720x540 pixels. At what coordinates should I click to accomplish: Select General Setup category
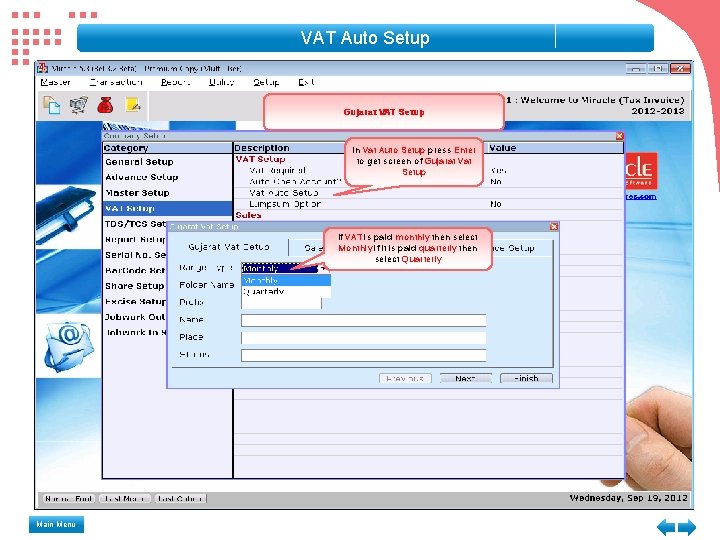[x=168, y=162]
